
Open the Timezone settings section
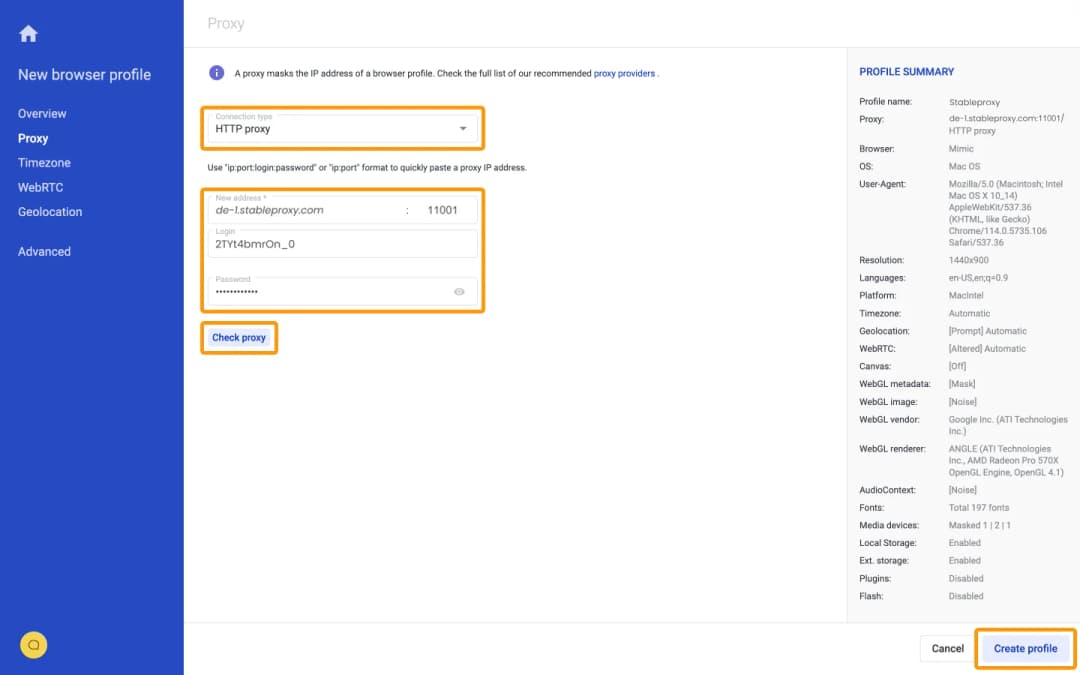pos(44,163)
